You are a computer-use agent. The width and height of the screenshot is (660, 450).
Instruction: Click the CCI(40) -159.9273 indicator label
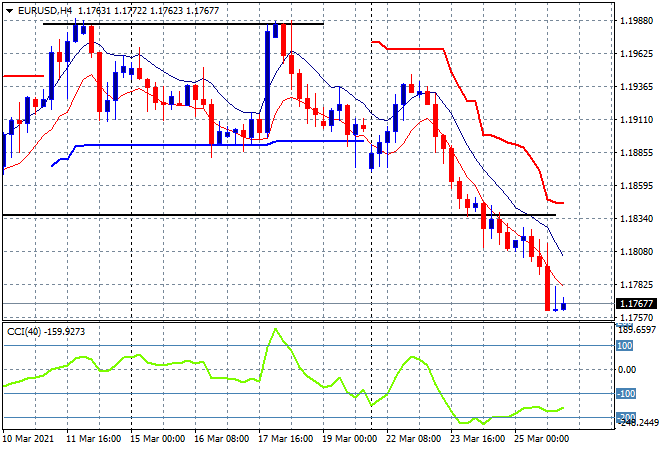point(46,332)
